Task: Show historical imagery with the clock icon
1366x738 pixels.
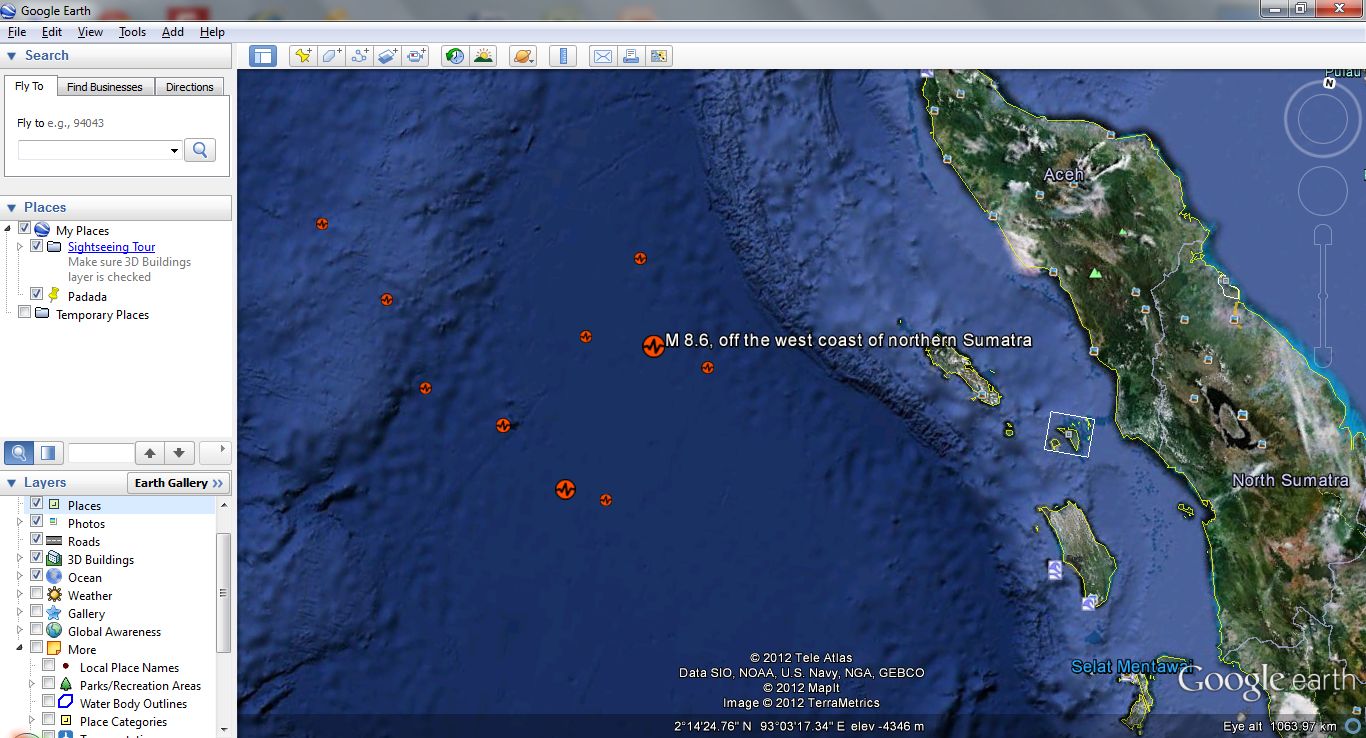Action: pyautogui.click(x=455, y=56)
